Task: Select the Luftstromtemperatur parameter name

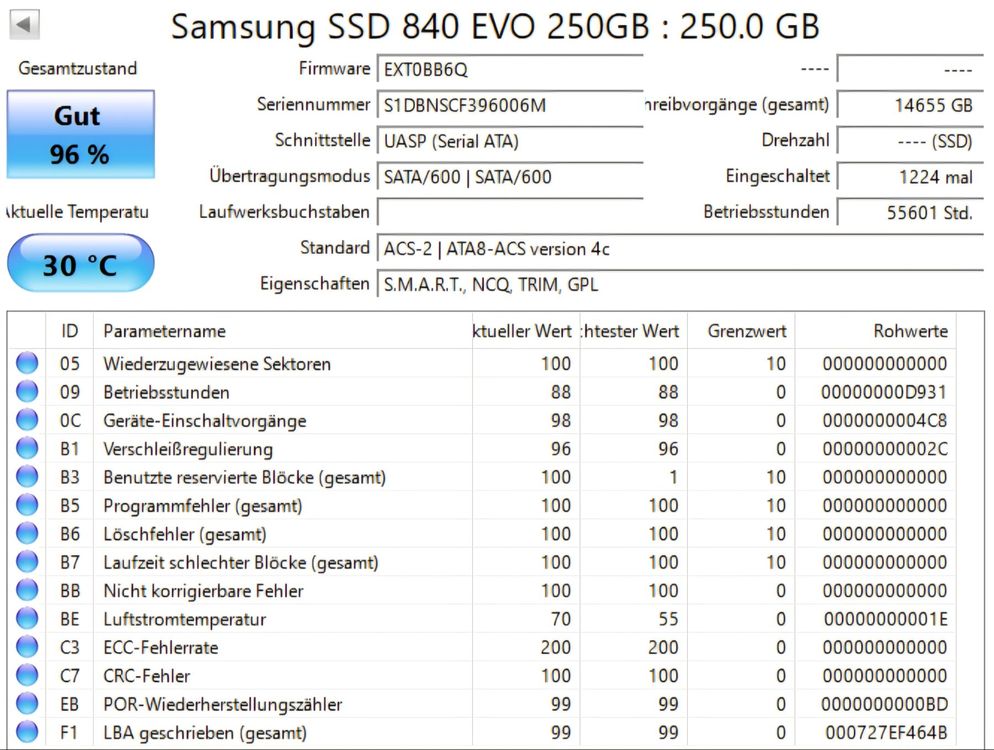Action: [184, 619]
